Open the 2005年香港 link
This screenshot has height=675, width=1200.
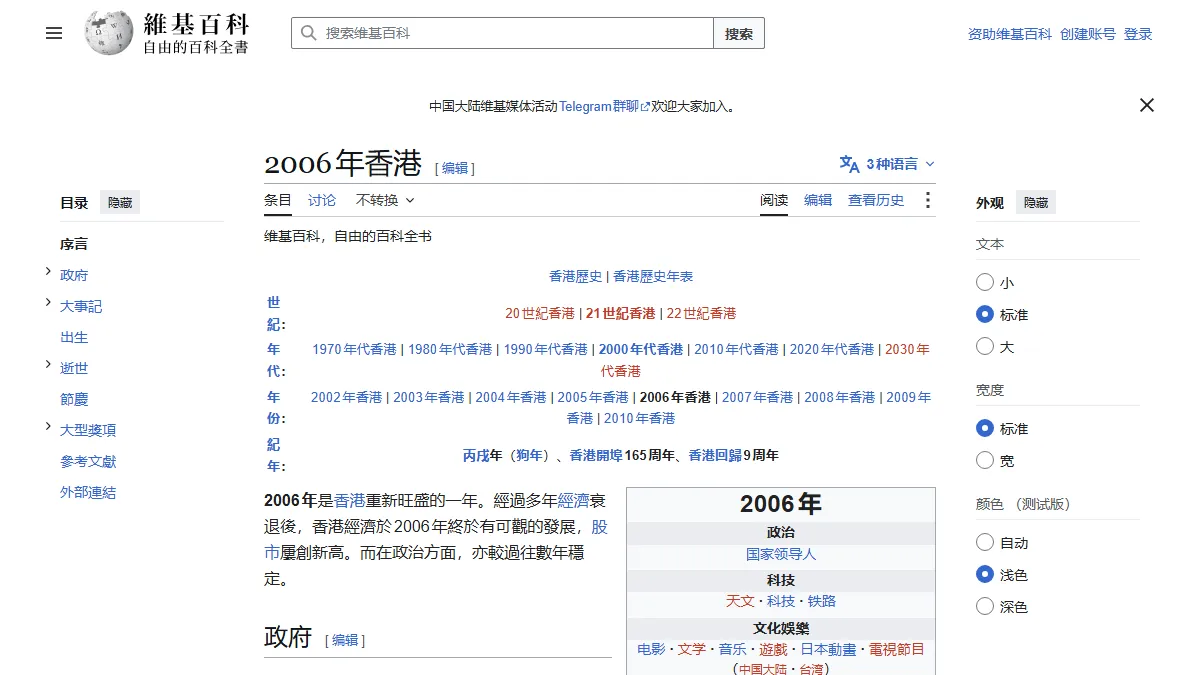pyautogui.click(x=593, y=397)
